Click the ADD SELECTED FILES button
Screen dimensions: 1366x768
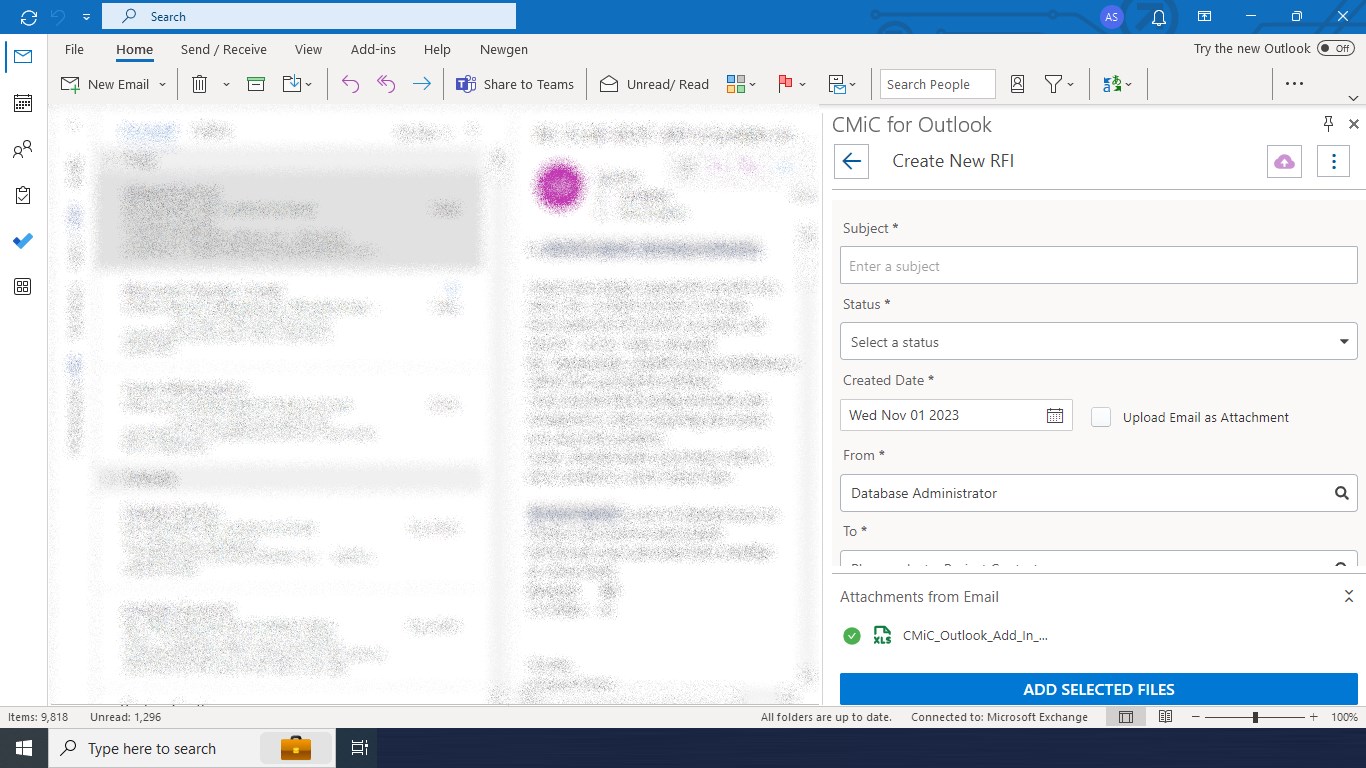pos(1098,689)
